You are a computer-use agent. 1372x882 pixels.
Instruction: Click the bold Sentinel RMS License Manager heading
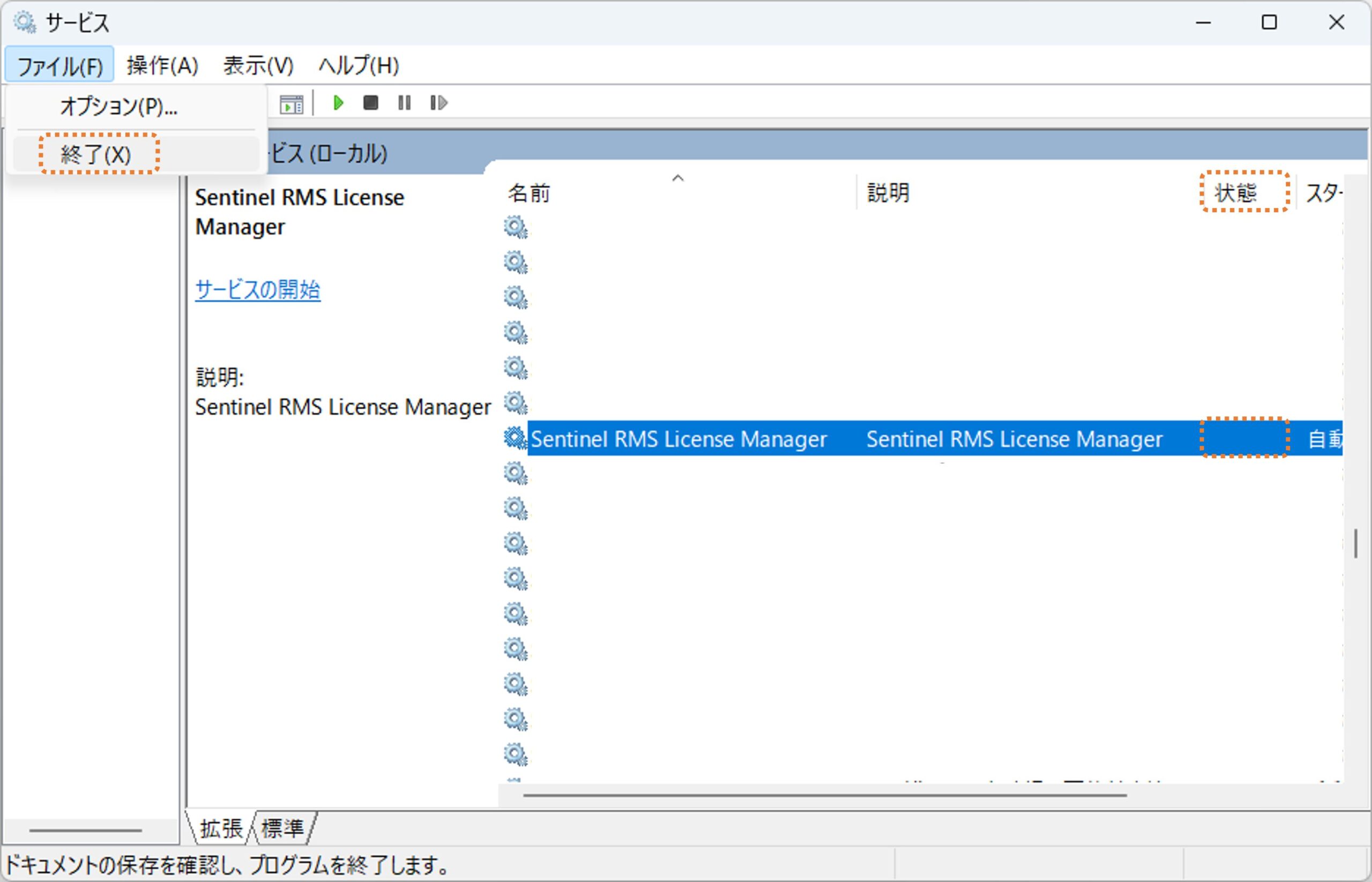[x=300, y=212]
